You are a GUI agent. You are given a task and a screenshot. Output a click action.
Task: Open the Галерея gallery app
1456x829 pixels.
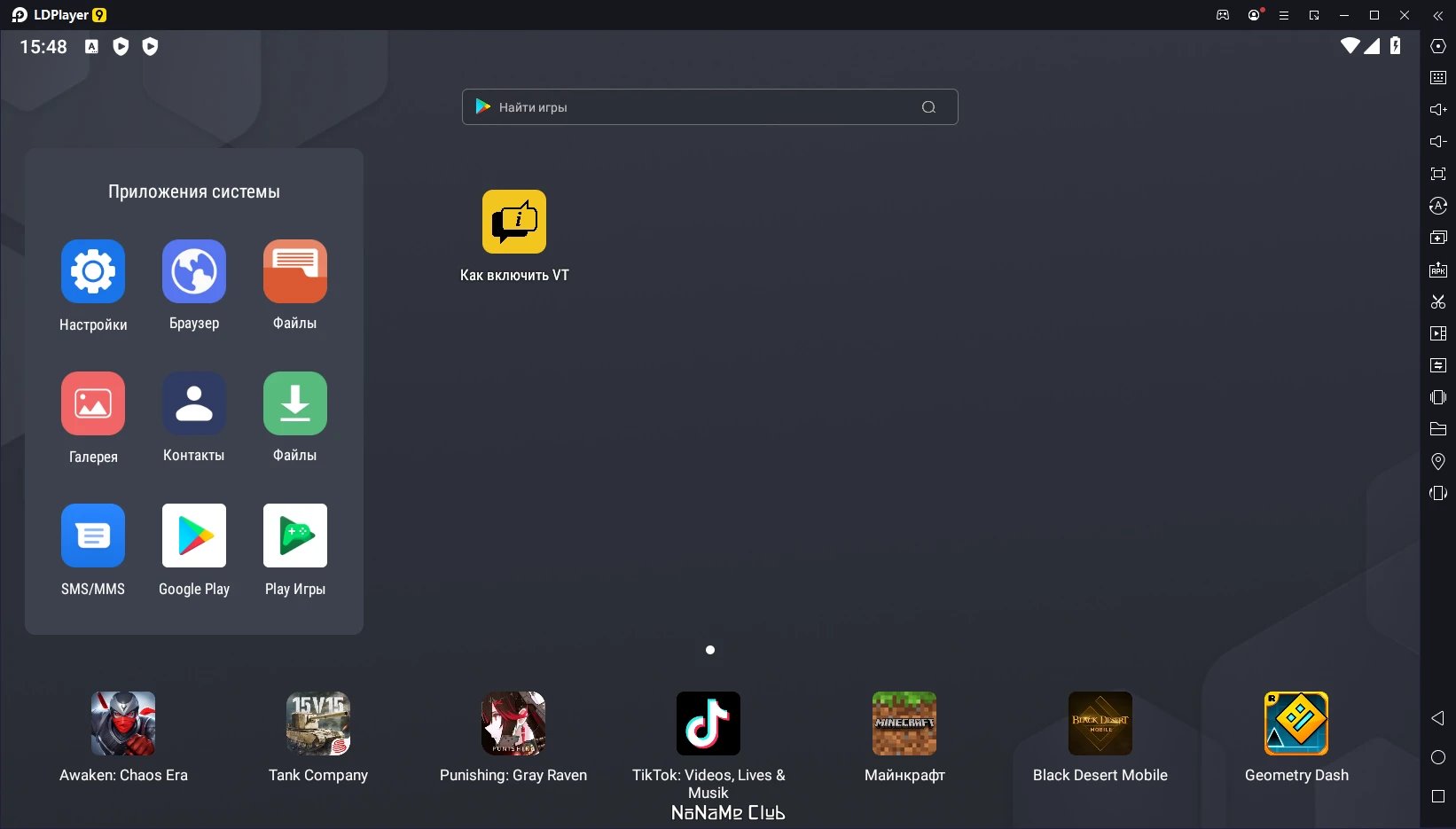[x=93, y=403]
